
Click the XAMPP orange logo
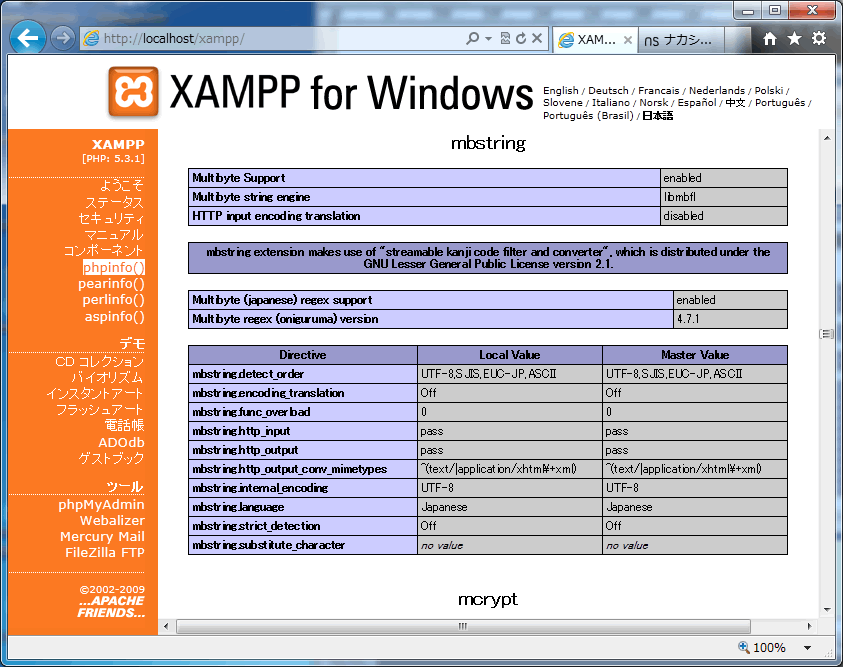pyautogui.click(x=133, y=92)
